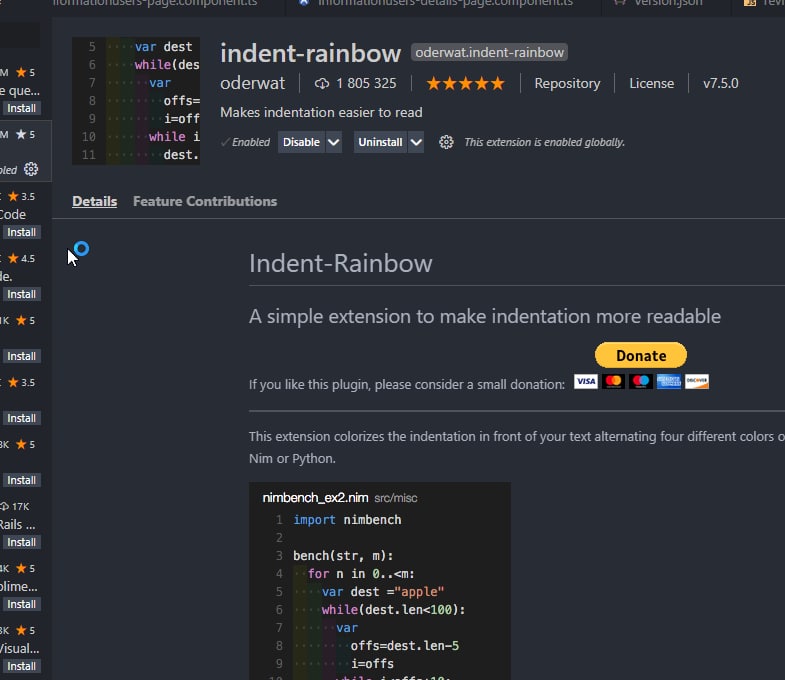Click the sidebar gear icon of the enabled extension
Viewport: 785px width, 680px height.
(31, 169)
